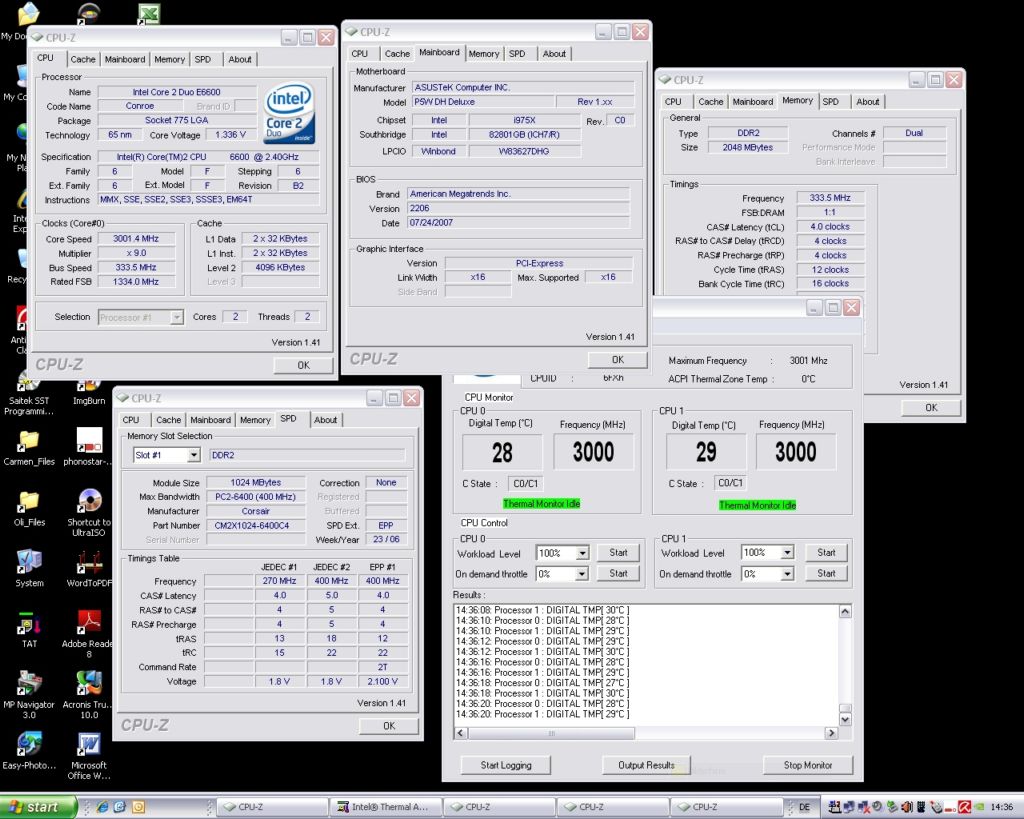Open CPU 1 Workload Level dropdown

[x=788, y=553]
